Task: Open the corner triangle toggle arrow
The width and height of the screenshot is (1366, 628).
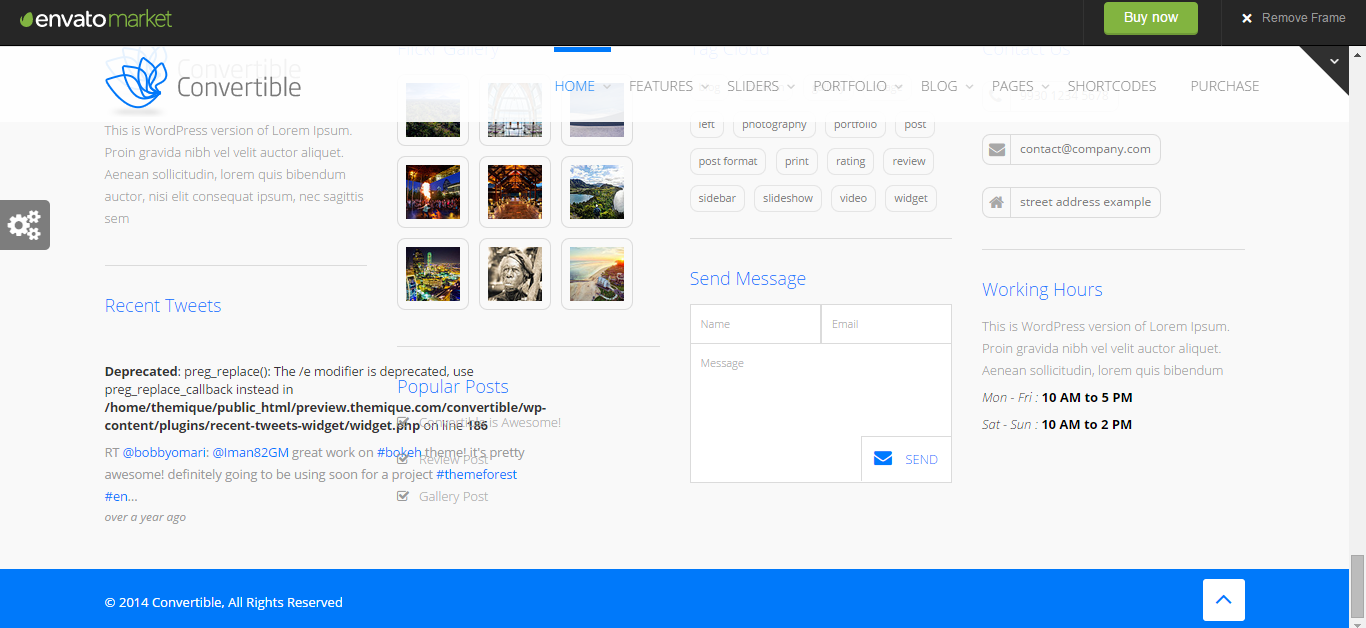Action: pos(1334,62)
